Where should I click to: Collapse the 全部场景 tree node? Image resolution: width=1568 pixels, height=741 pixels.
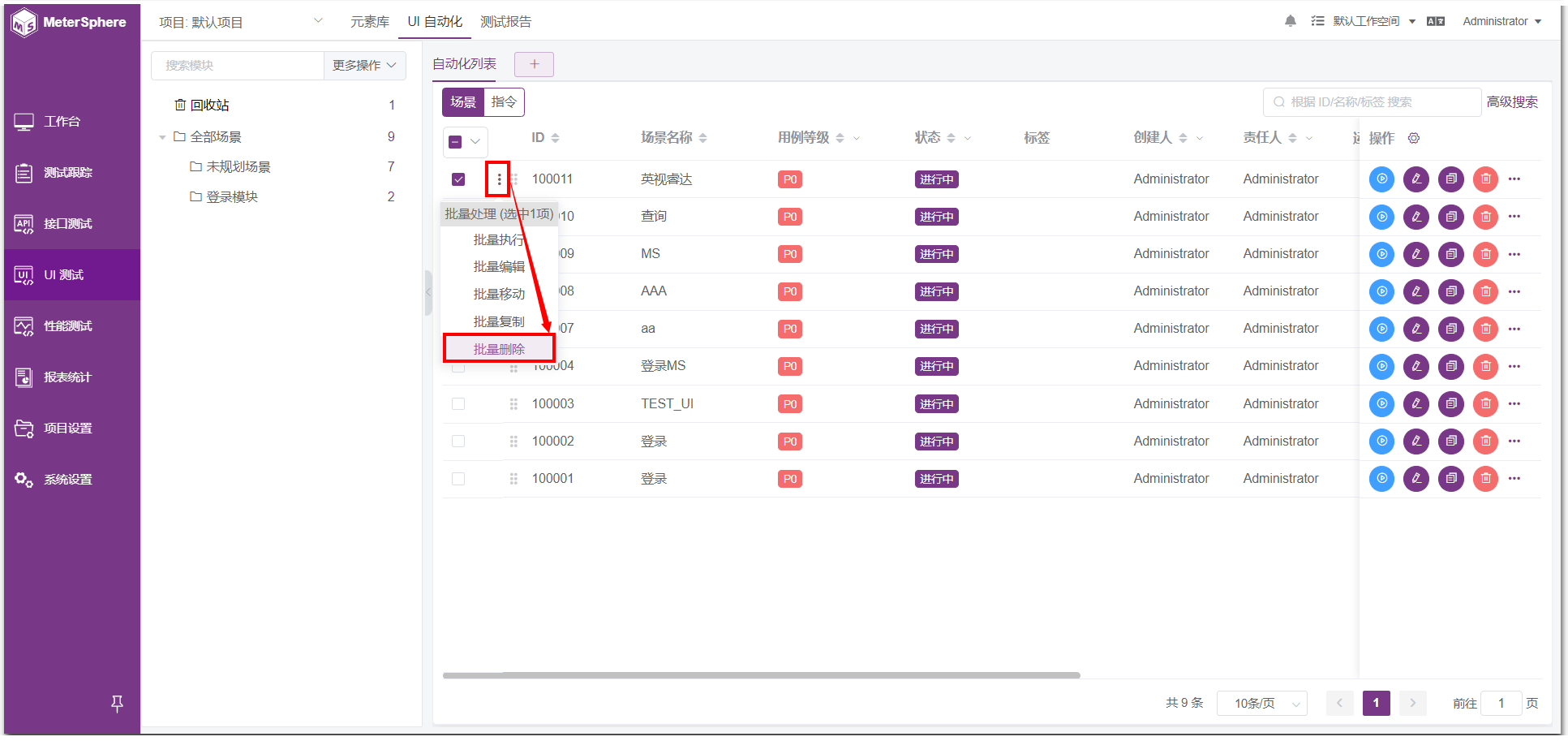(x=162, y=137)
